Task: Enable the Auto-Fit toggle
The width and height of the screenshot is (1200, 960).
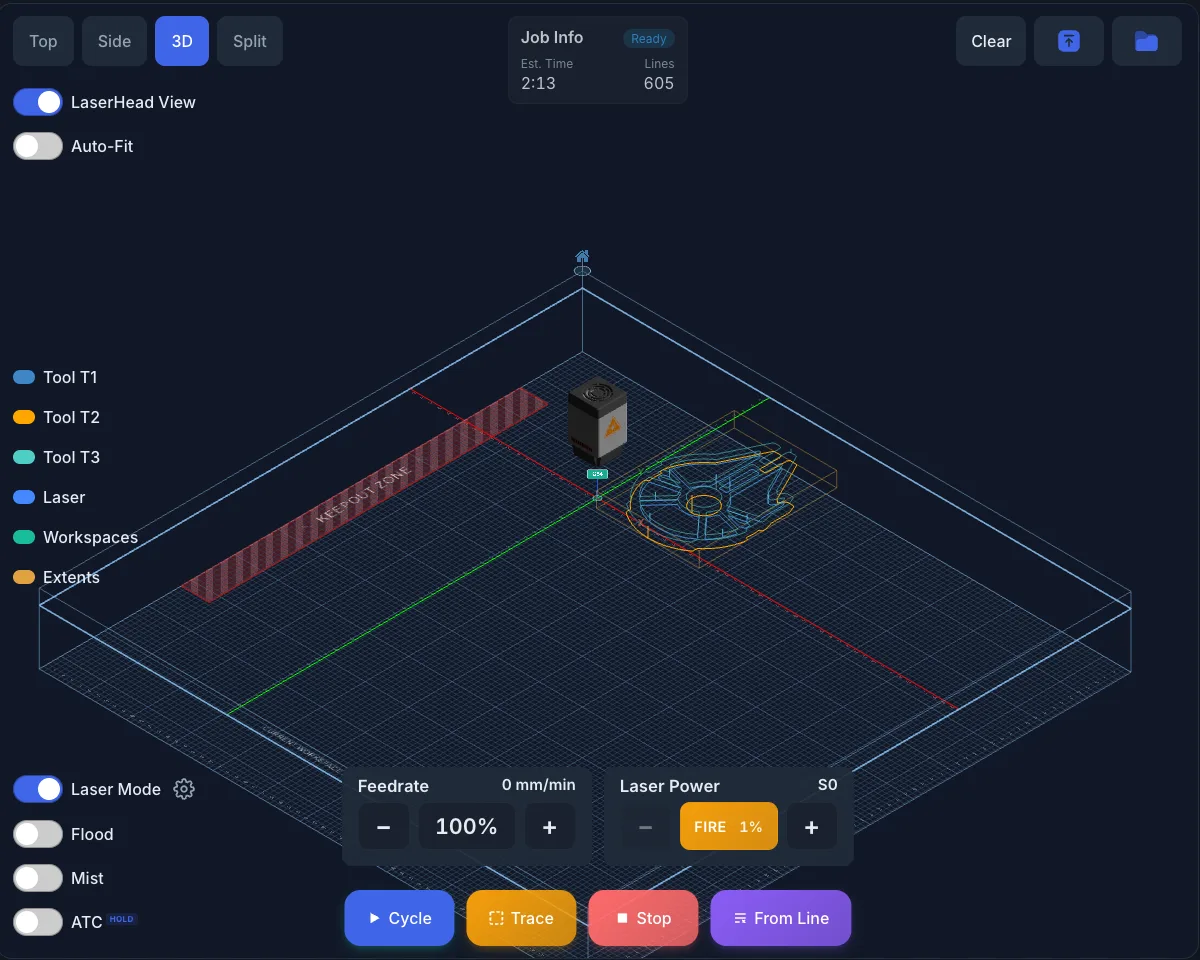Action: [x=38, y=146]
